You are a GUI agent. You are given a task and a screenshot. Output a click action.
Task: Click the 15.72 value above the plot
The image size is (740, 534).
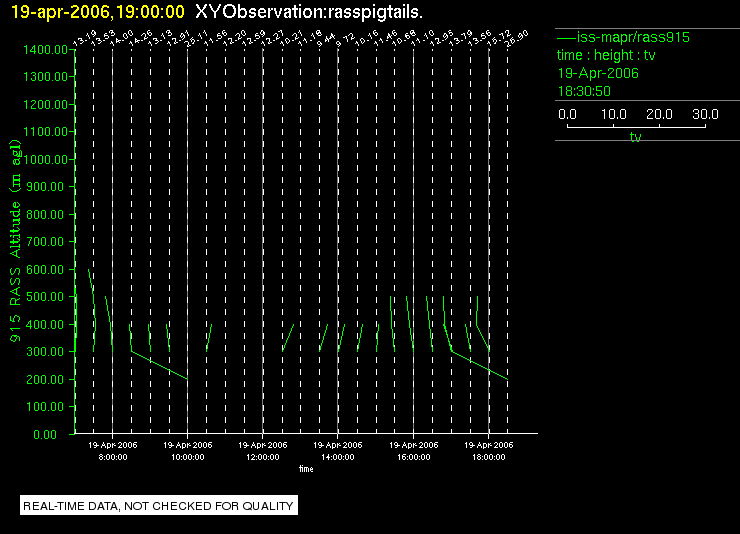click(x=498, y=39)
